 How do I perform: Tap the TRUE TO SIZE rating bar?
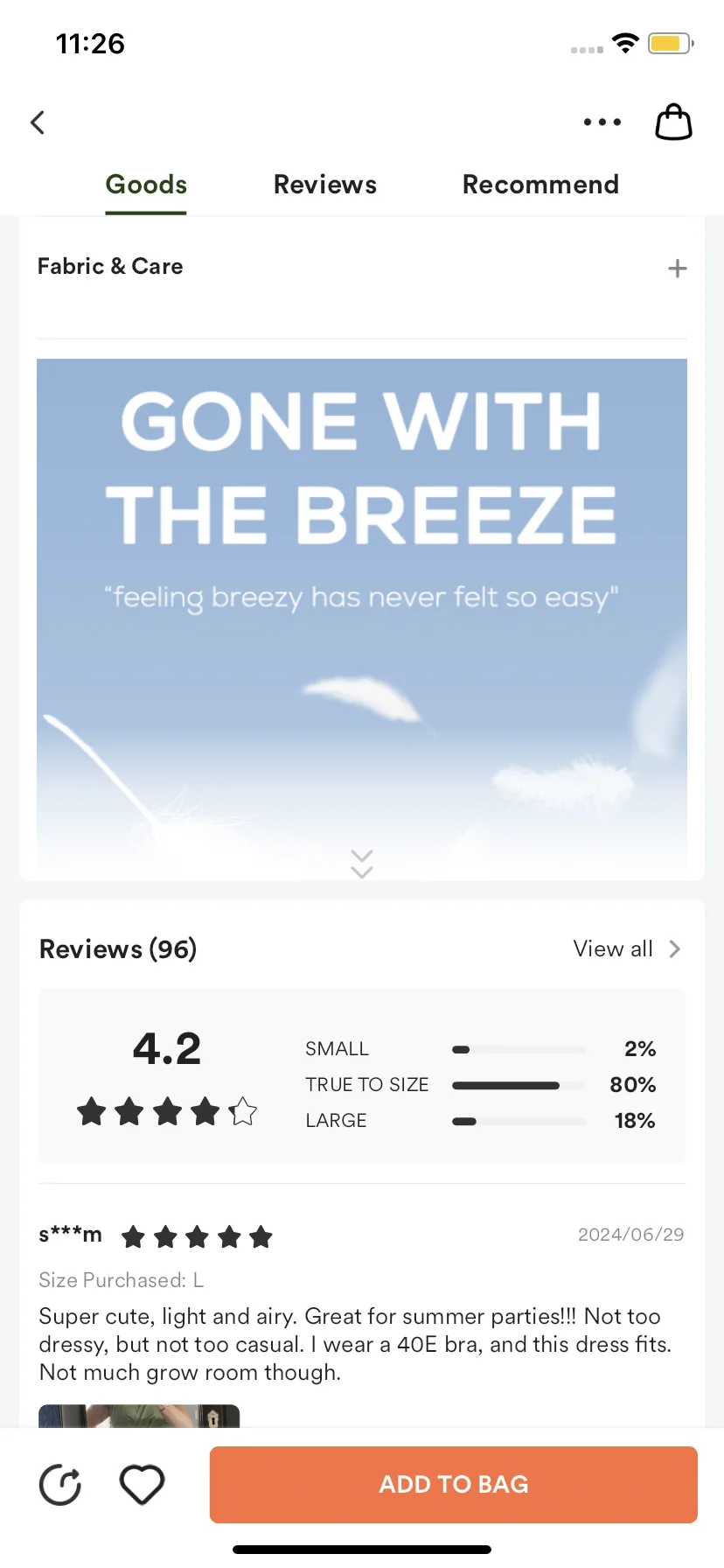pyautogui.click(x=519, y=1086)
